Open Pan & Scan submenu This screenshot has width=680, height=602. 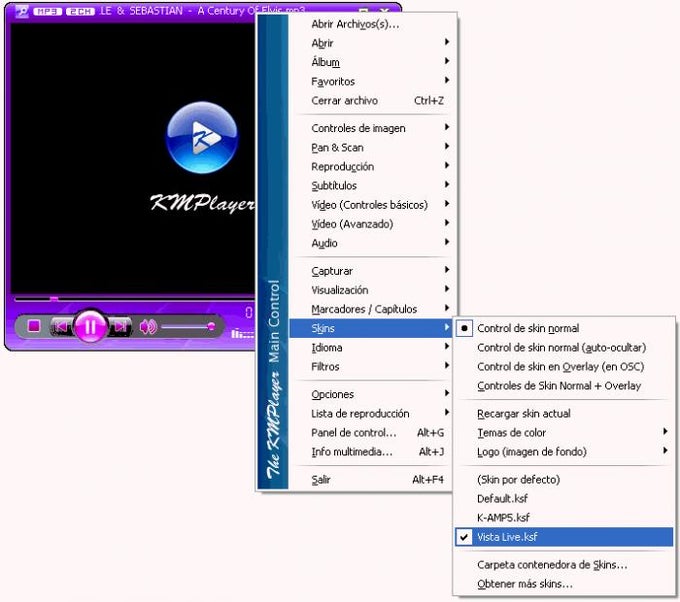click(x=372, y=147)
